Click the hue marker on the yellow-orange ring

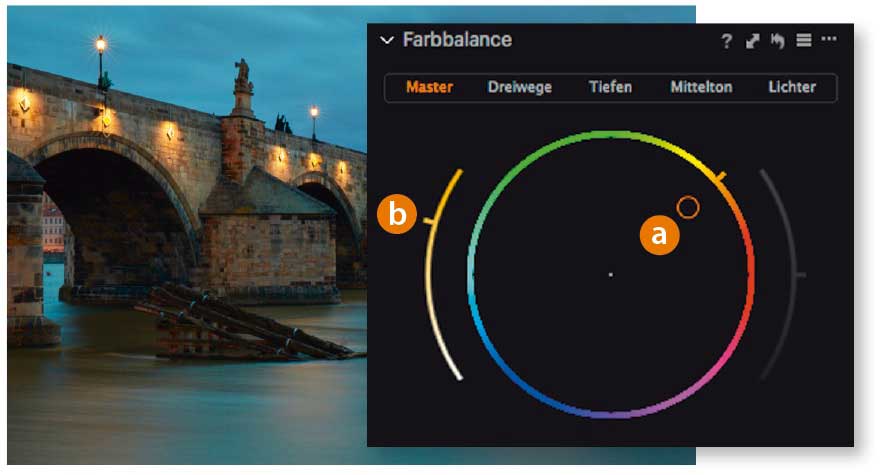tap(719, 177)
